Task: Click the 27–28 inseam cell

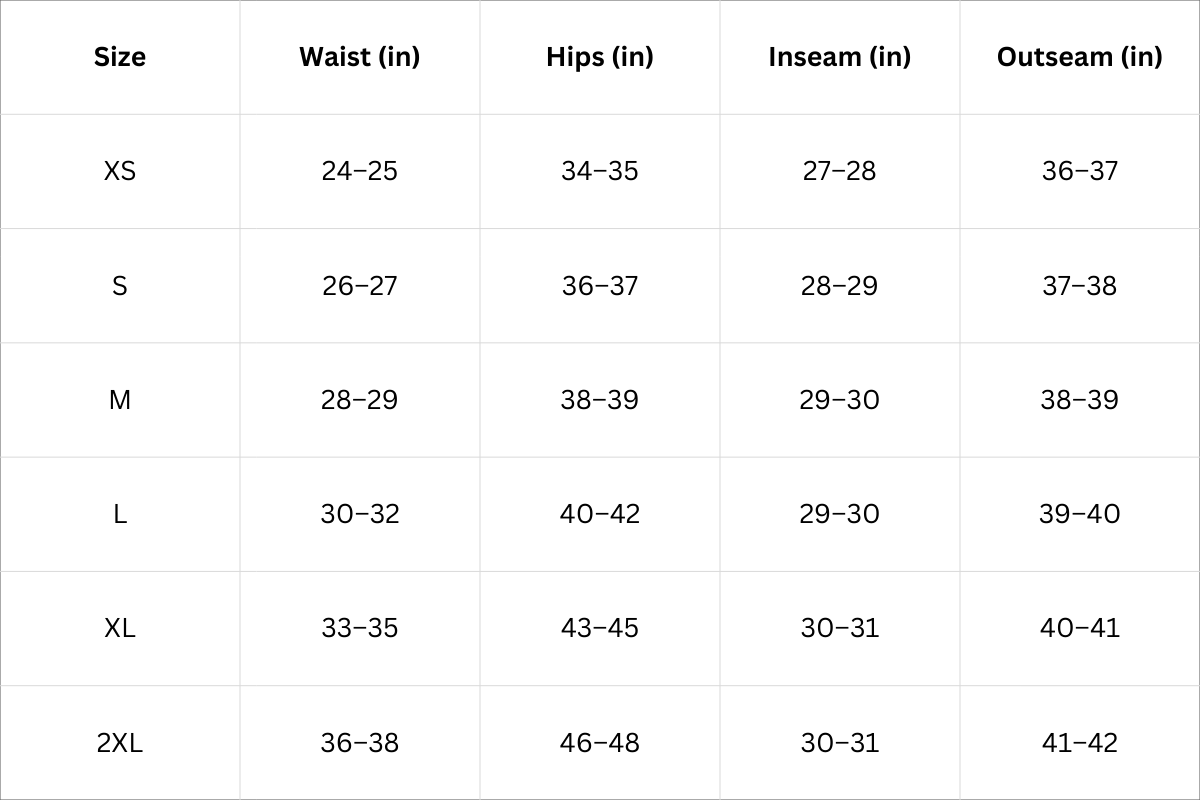Action: [839, 171]
